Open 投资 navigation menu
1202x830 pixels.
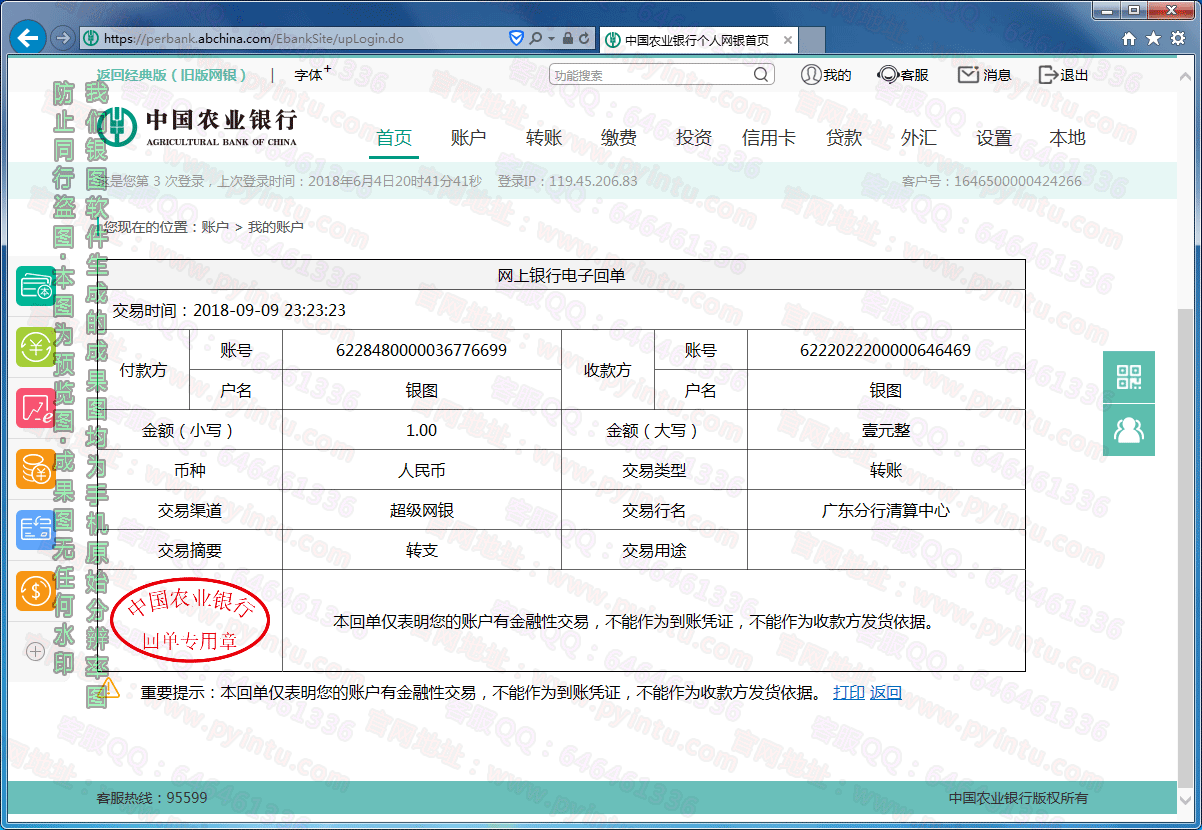pos(693,138)
